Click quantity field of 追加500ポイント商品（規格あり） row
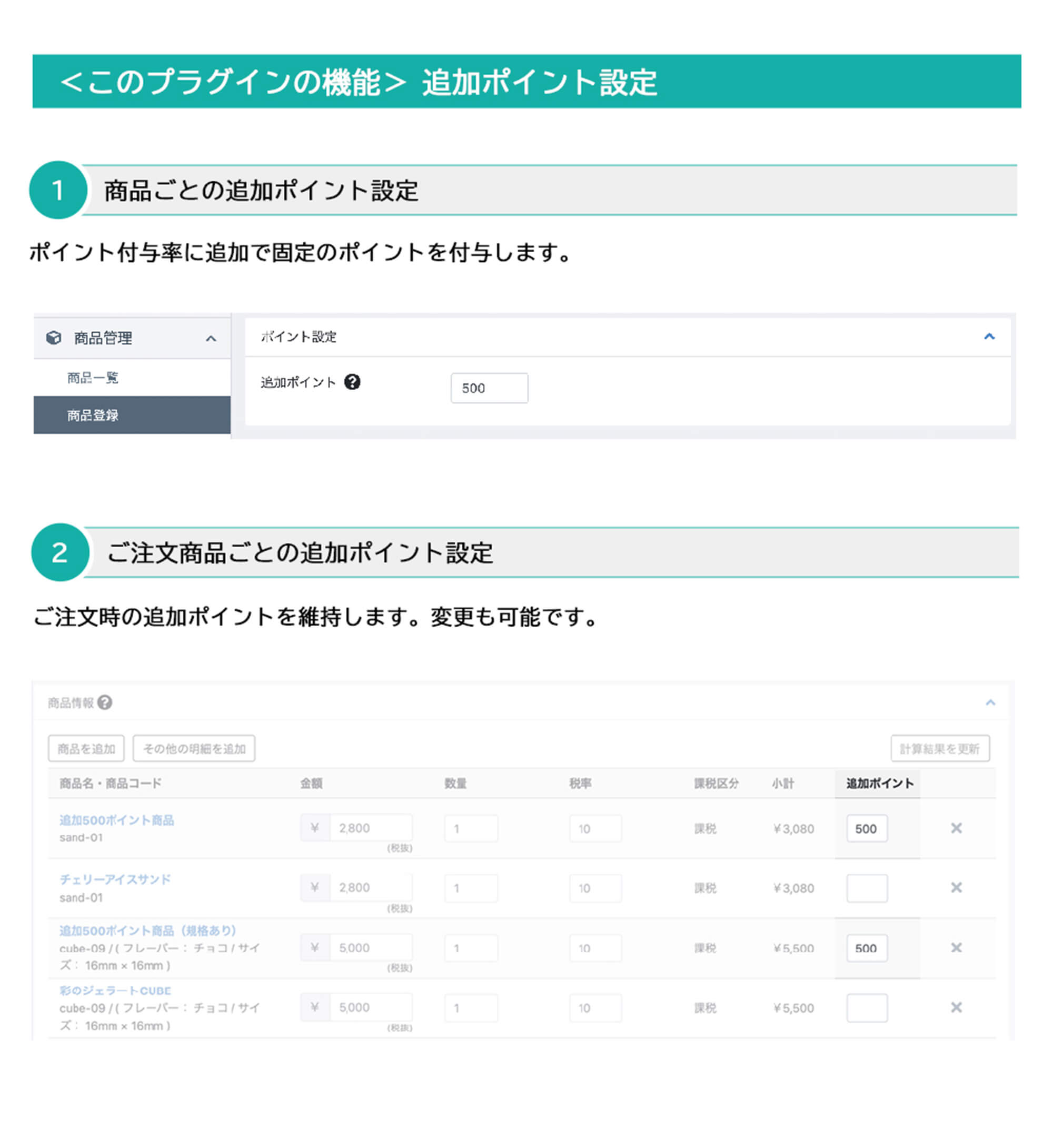Viewport: 1053px width, 1148px height. pyautogui.click(x=471, y=948)
